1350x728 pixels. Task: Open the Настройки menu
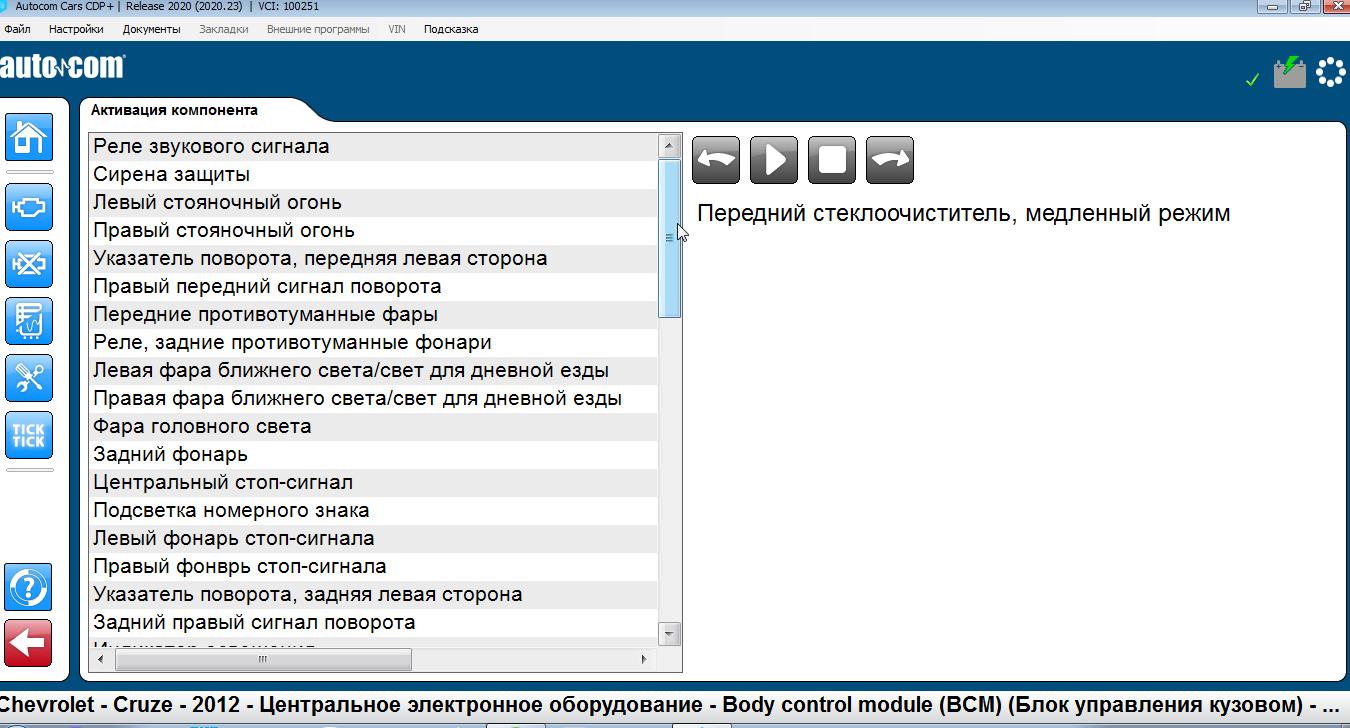(x=76, y=29)
